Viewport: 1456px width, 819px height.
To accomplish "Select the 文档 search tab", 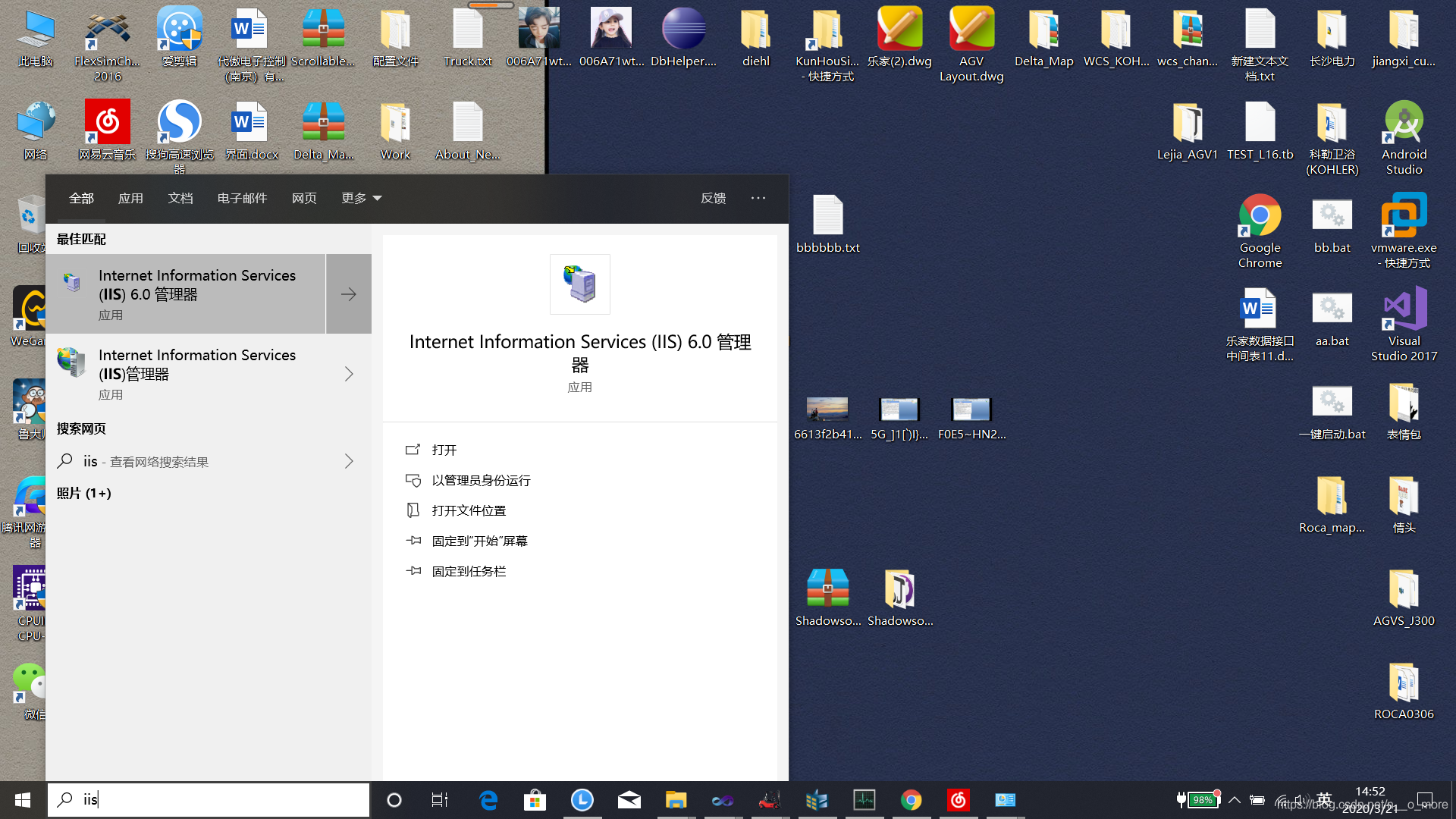I will pos(180,198).
